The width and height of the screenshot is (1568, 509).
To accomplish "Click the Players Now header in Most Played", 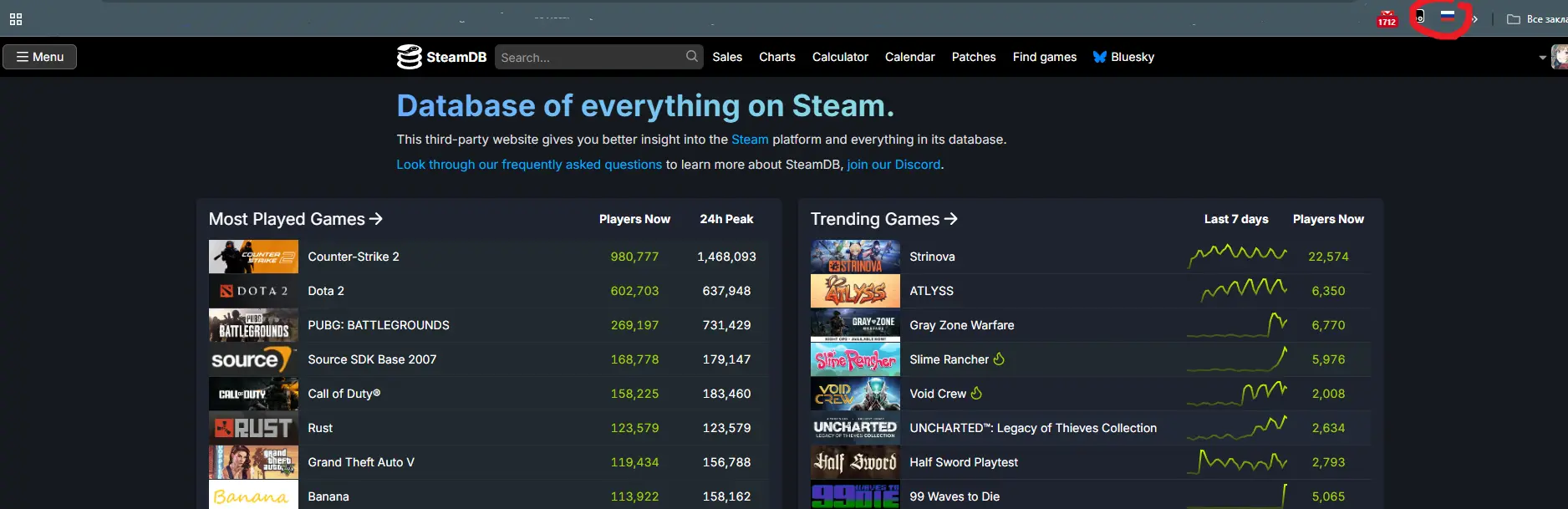I will (x=634, y=219).
